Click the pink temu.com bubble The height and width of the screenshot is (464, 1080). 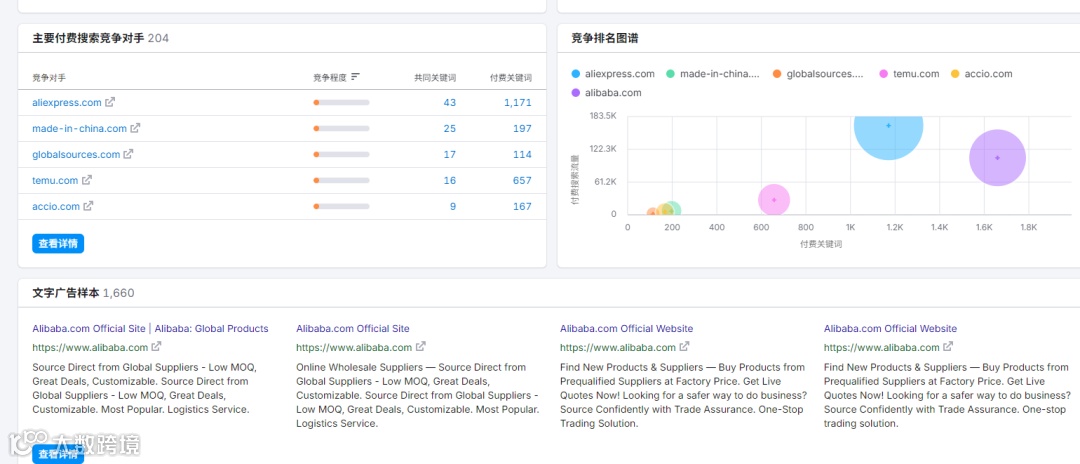774,200
